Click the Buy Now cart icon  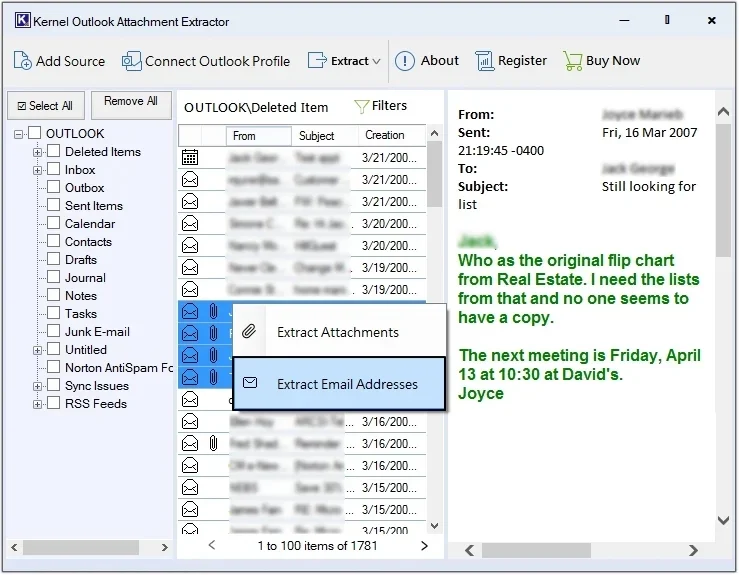[x=573, y=61]
